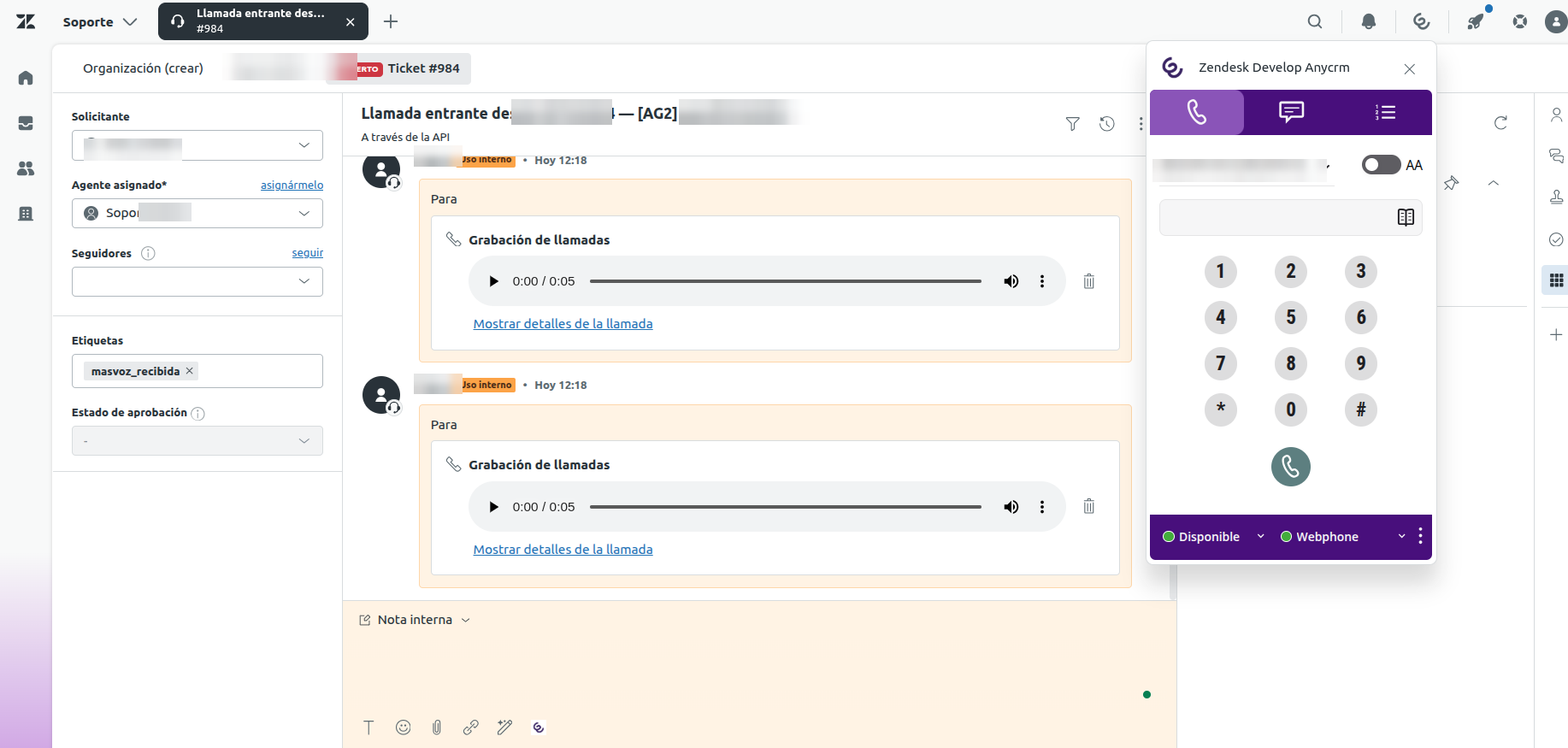Add a new tab with plus icon

[391, 21]
